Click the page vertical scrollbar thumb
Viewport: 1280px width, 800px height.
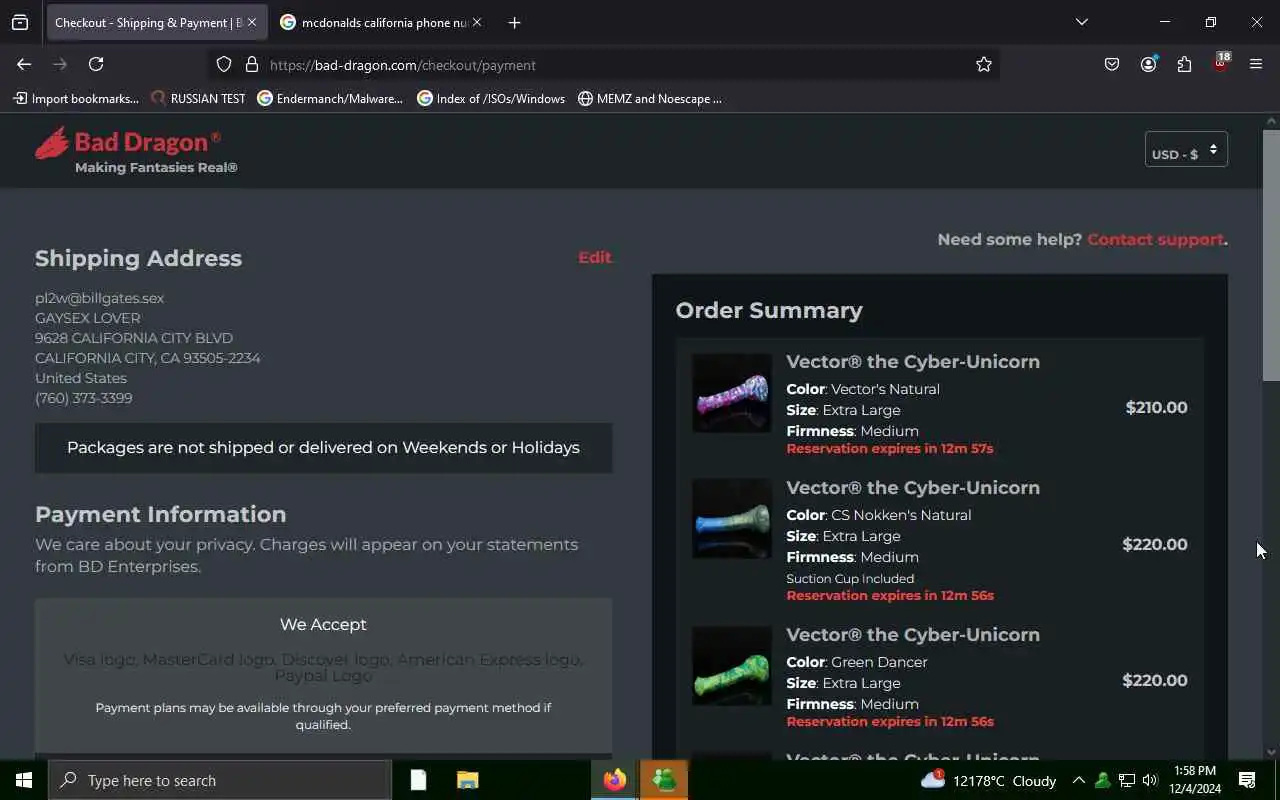(x=1271, y=255)
